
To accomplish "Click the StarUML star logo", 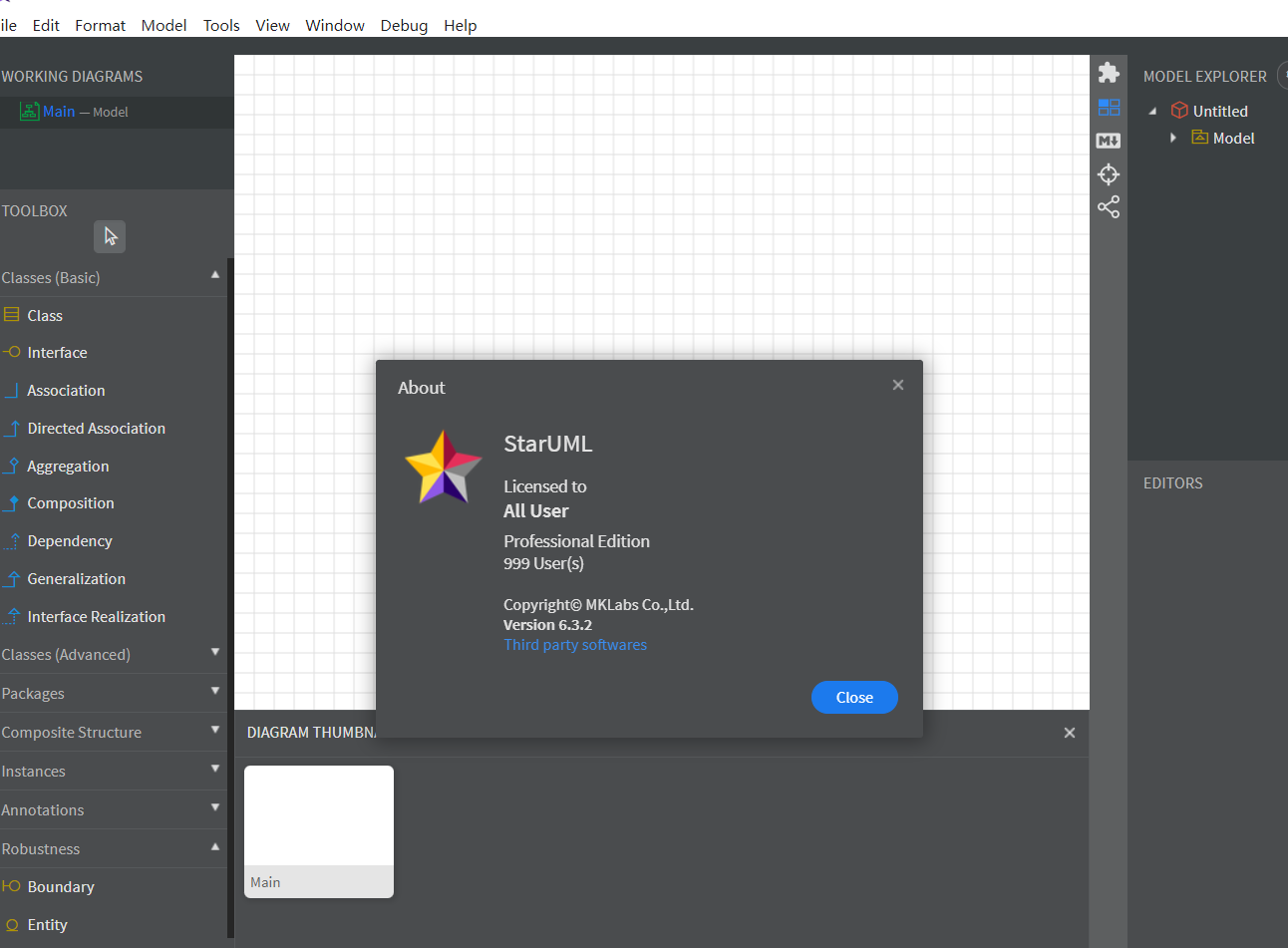I will click(x=444, y=467).
